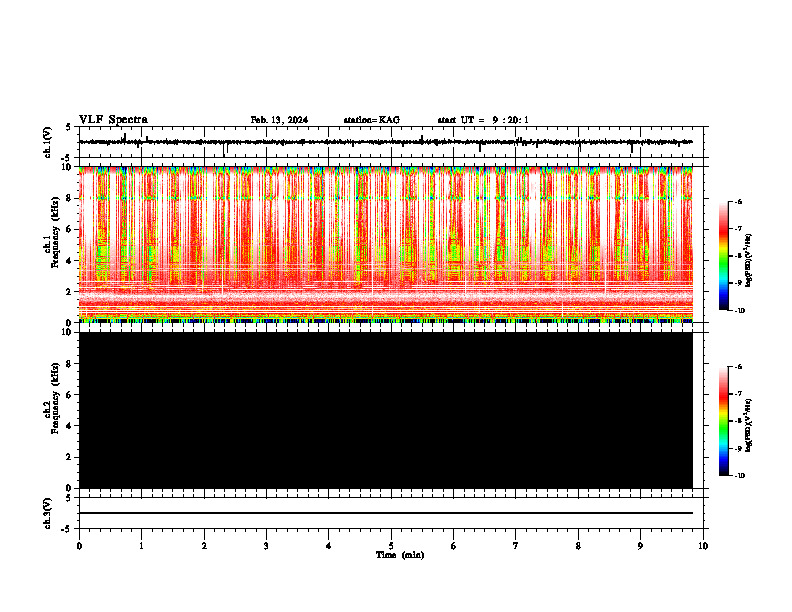
Task: Click the ch.1 spectrogram color bar
Action: [723, 256]
